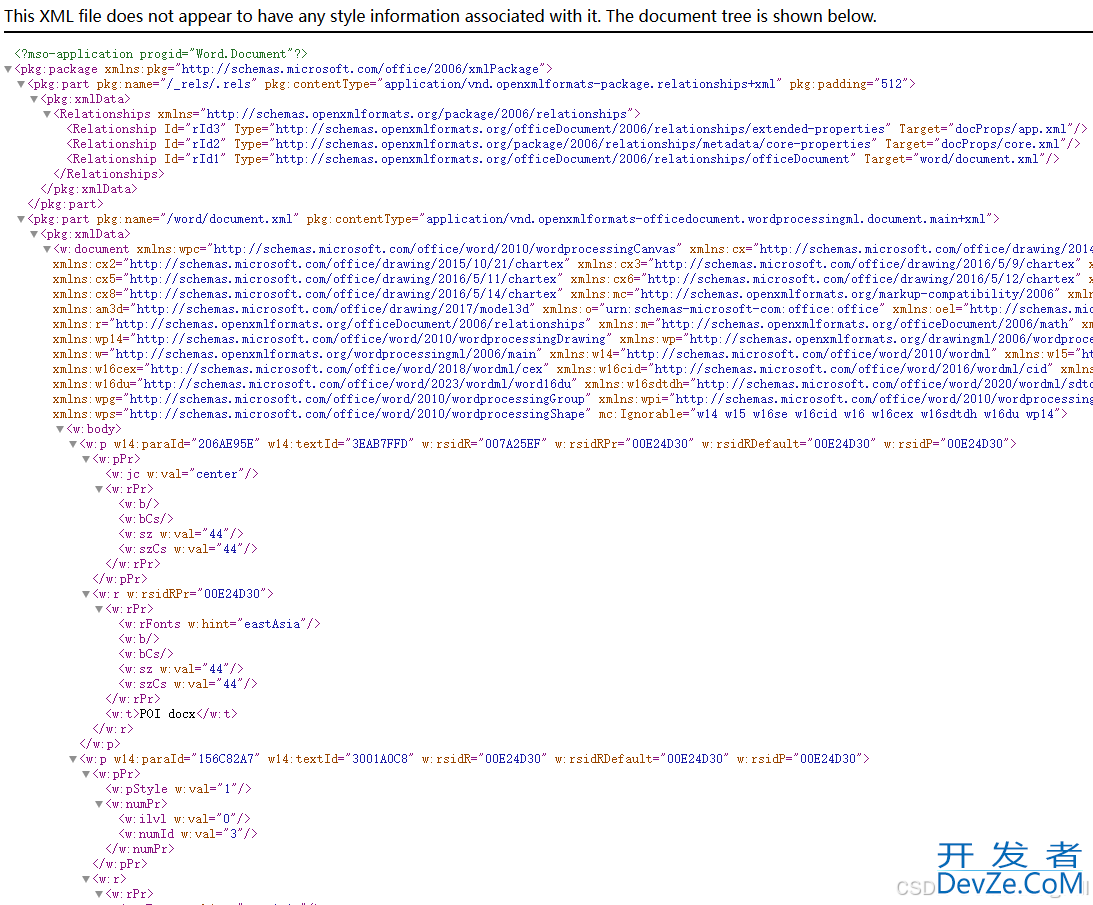Click the closing </w:p> tag

click(x=100, y=744)
